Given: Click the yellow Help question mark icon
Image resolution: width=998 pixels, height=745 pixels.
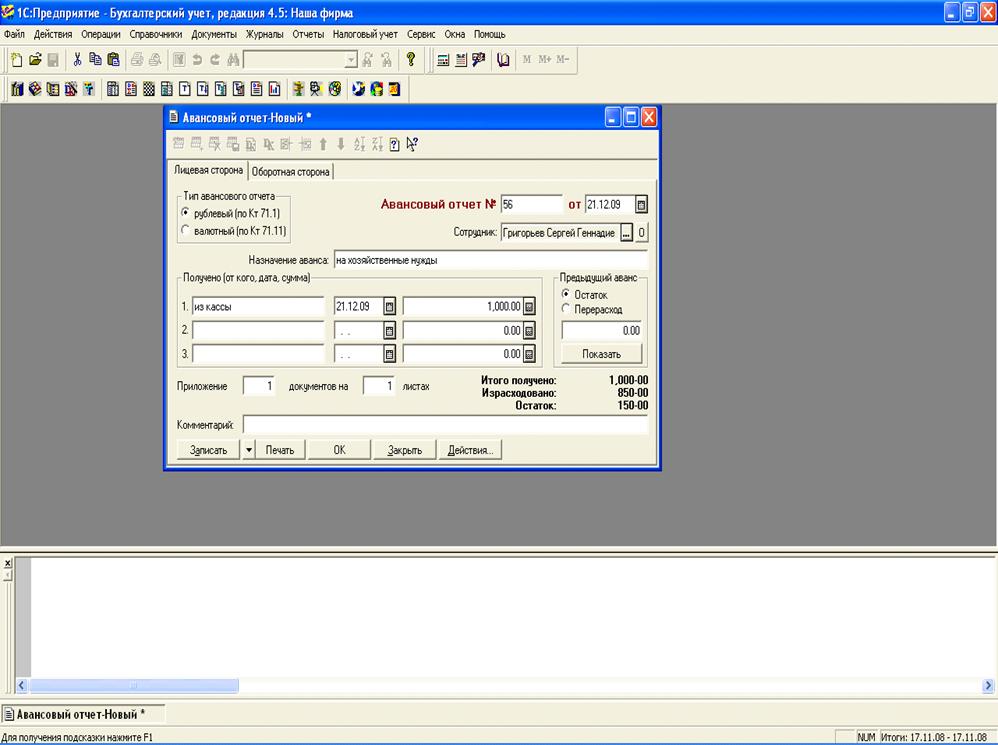Looking at the screenshot, I should [410, 60].
